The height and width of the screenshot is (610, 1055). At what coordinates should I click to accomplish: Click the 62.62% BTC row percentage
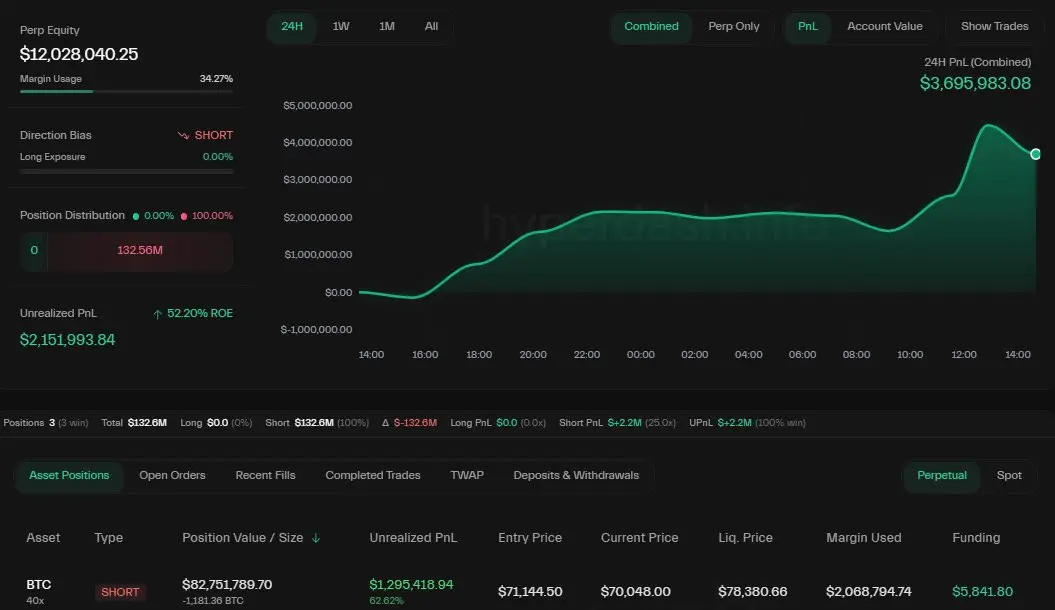click(386, 601)
